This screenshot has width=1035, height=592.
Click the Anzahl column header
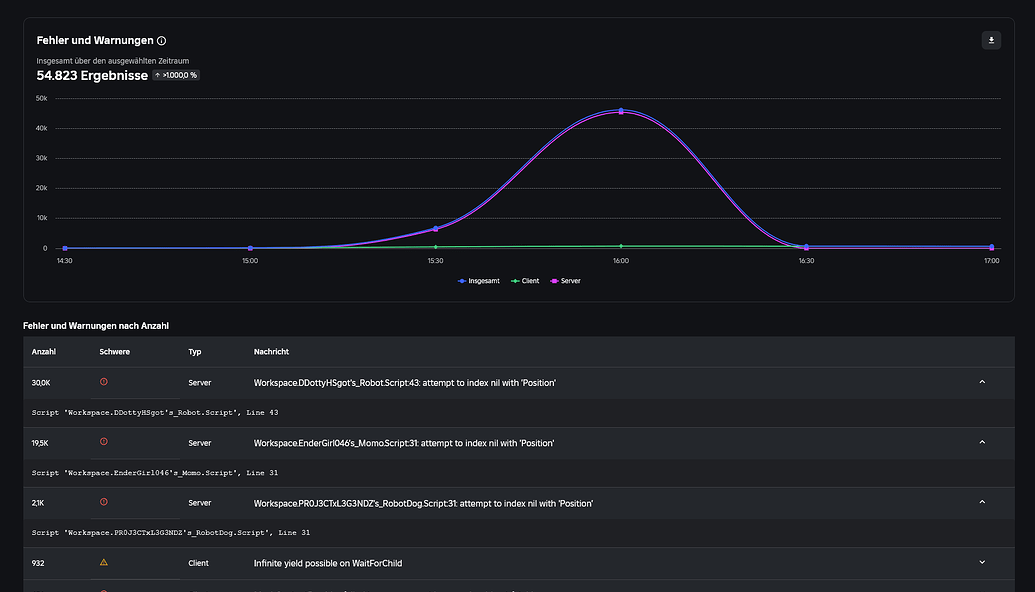coord(44,352)
